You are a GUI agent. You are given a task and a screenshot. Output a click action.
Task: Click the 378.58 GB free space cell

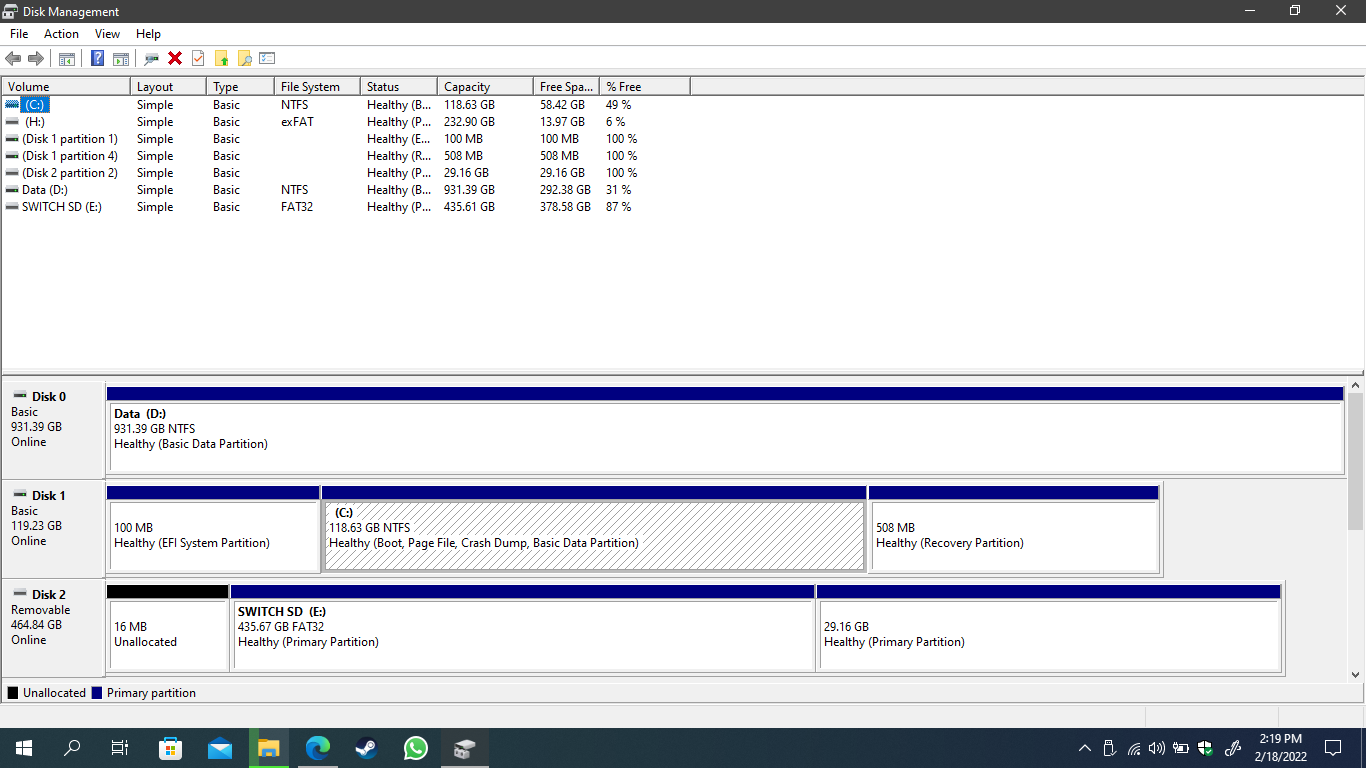[565, 206]
